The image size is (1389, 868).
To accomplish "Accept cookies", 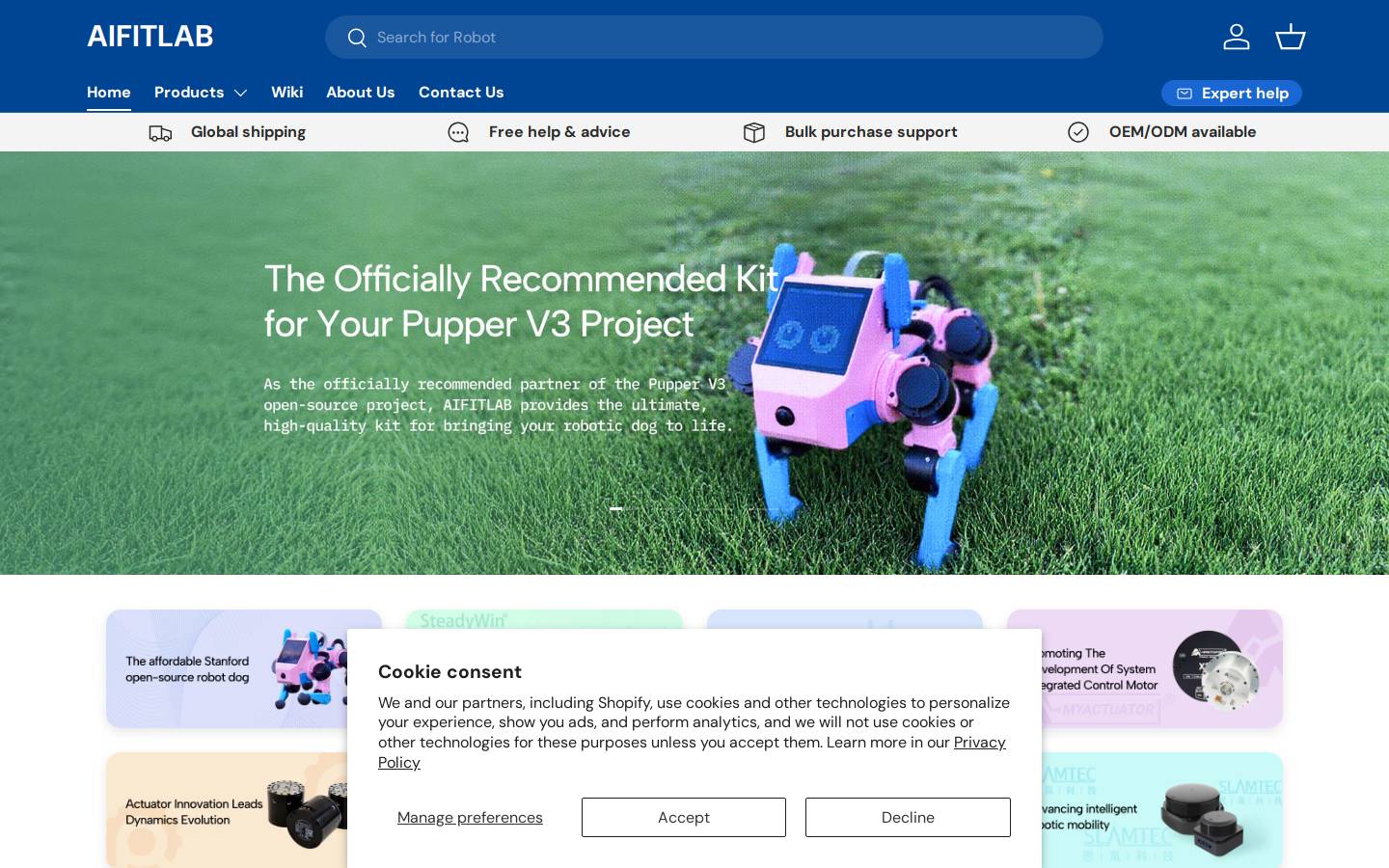I will coord(684,818).
